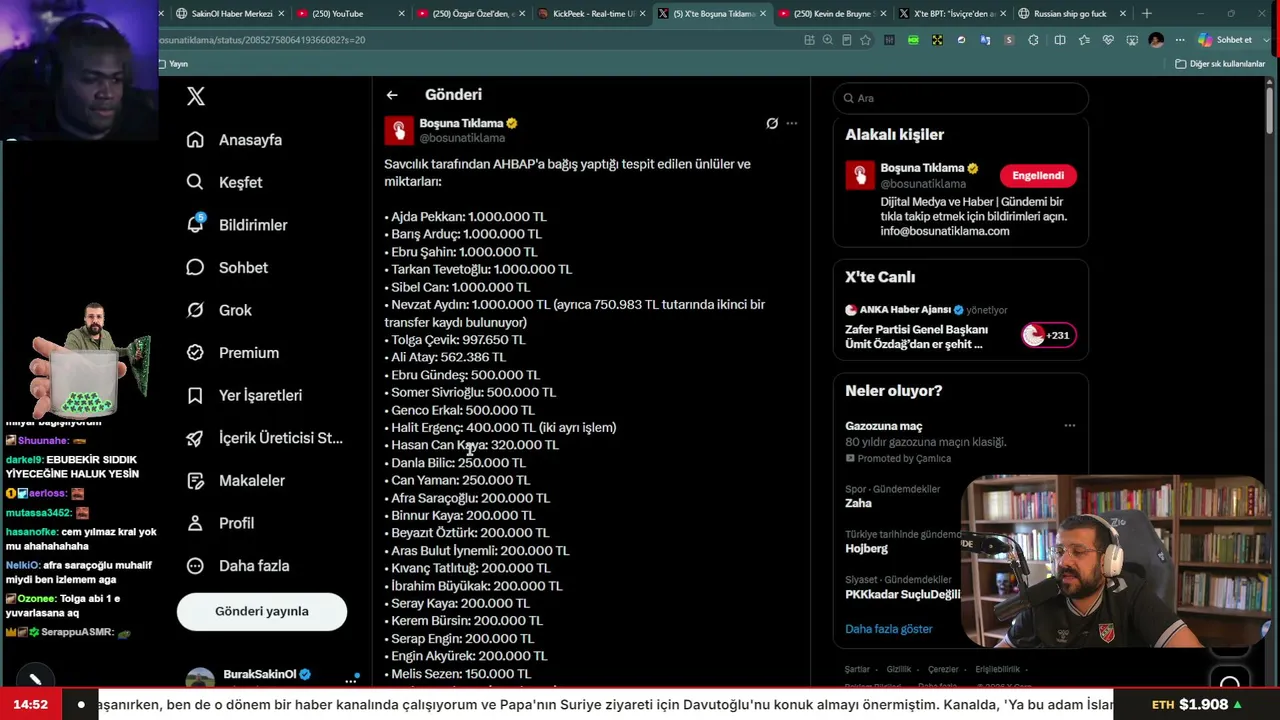This screenshot has width=1280, height=720.
Task: Open Gazozuna maç trend options menu
Action: tap(1070, 426)
